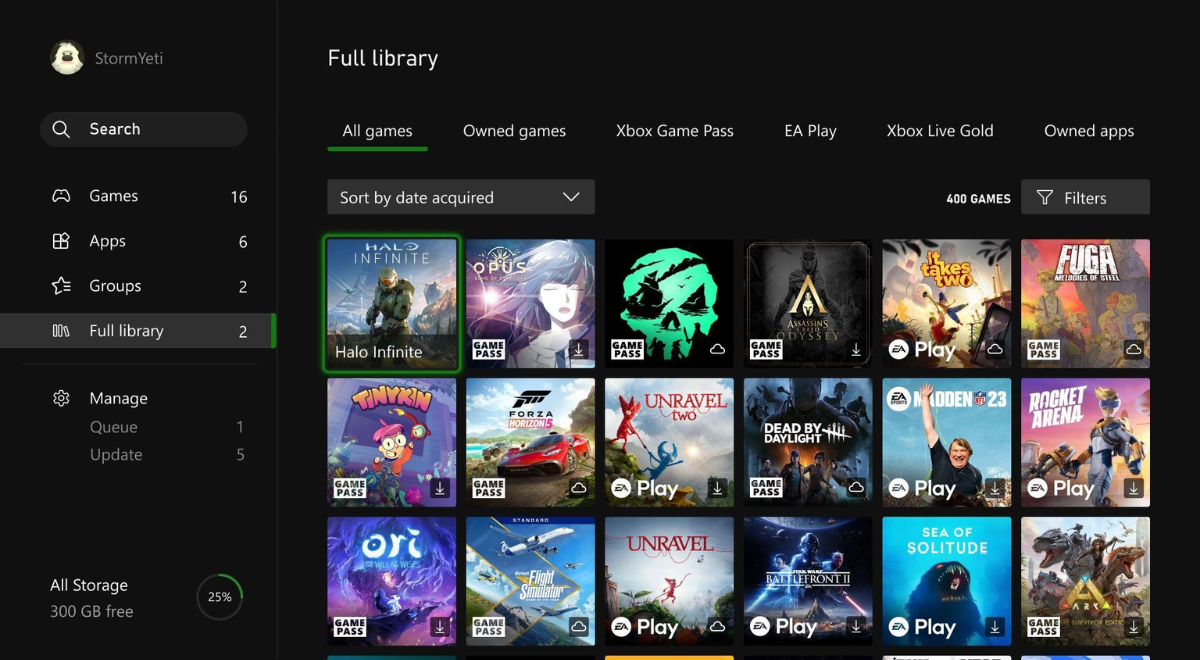The height and width of the screenshot is (660, 1200).
Task: Click the Apps icon in sidebar
Action: pos(61,241)
